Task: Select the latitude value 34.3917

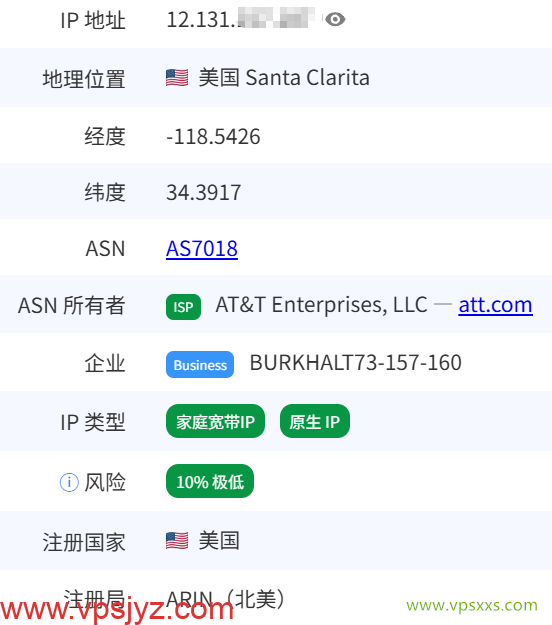Action: click(x=204, y=193)
